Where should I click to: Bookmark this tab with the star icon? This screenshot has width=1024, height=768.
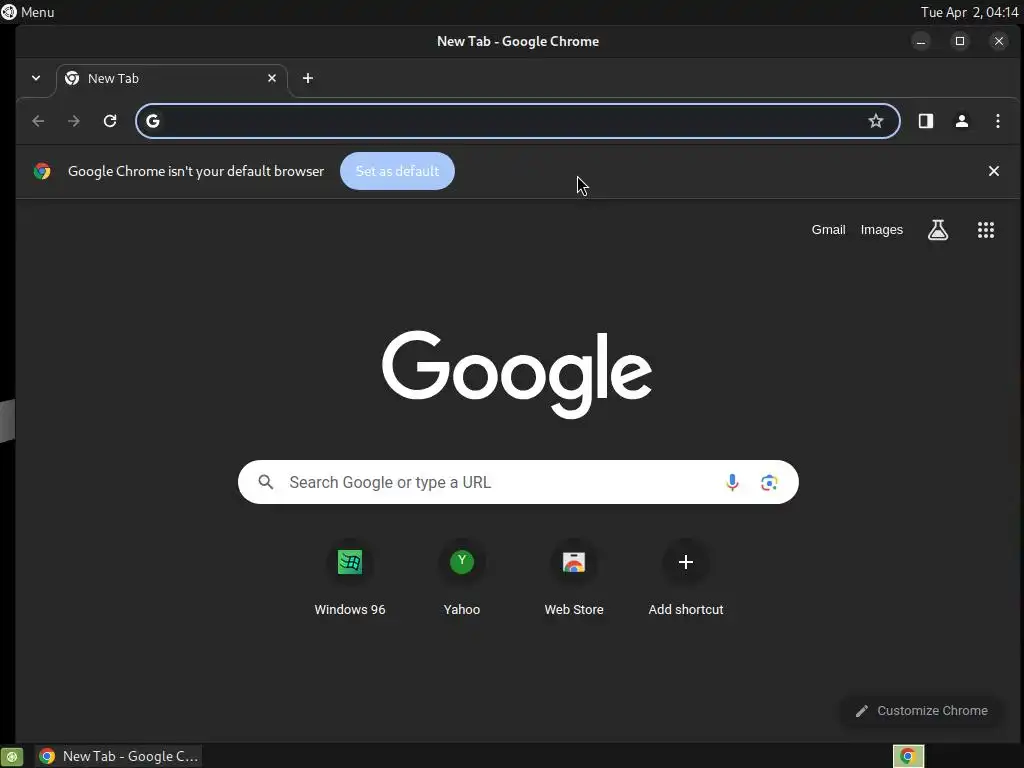pos(876,121)
